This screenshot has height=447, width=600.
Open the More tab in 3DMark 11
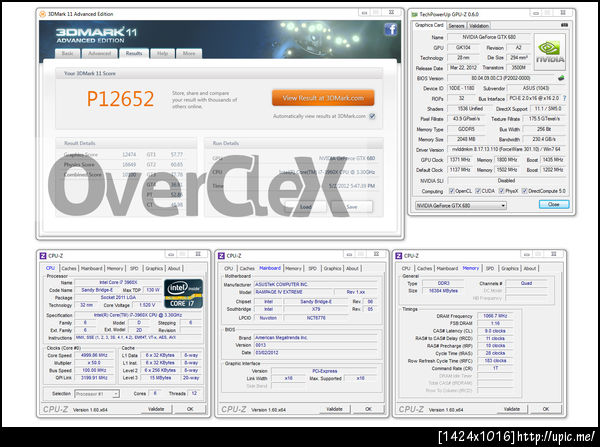[189, 54]
